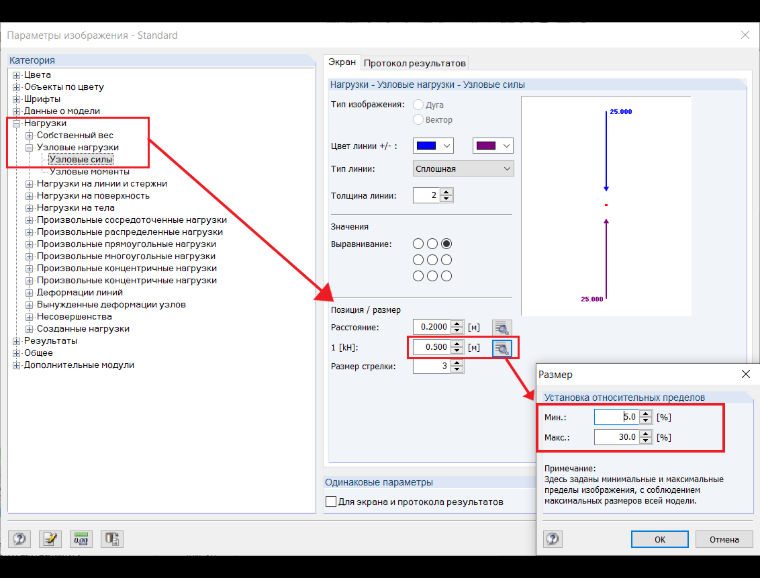Expand Нагрузки на линии и стержни
The width and height of the screenshot is (760, 578).
pos(29,184)
